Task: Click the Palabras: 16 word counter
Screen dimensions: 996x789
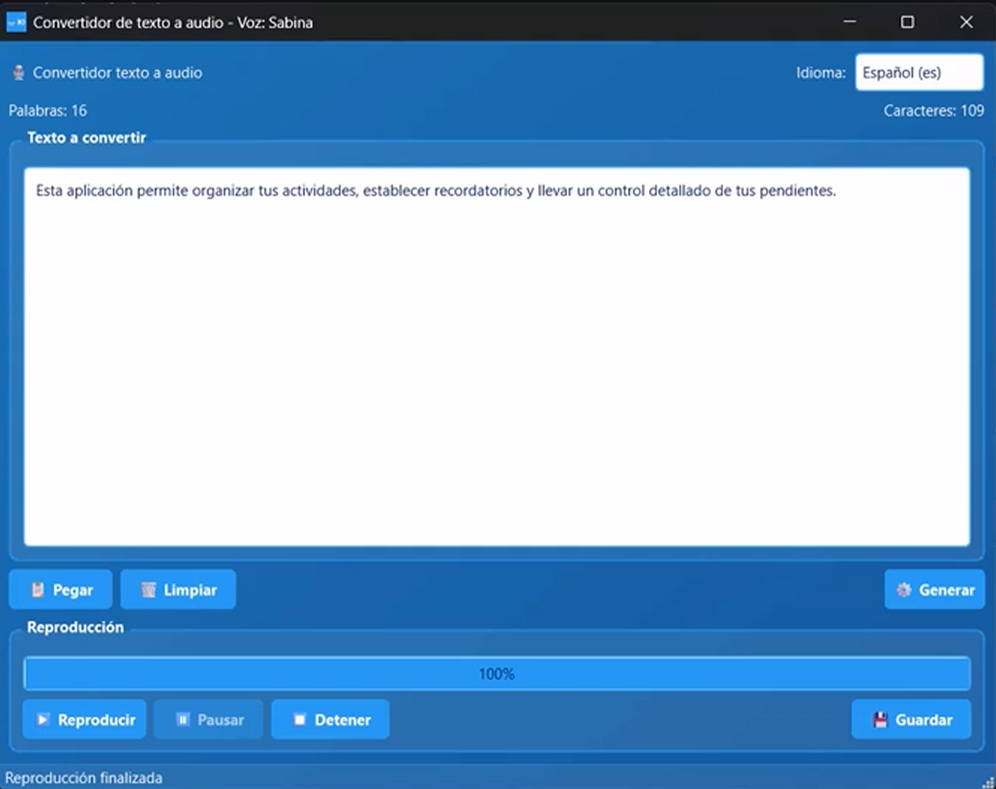Action: coord(48,111)
